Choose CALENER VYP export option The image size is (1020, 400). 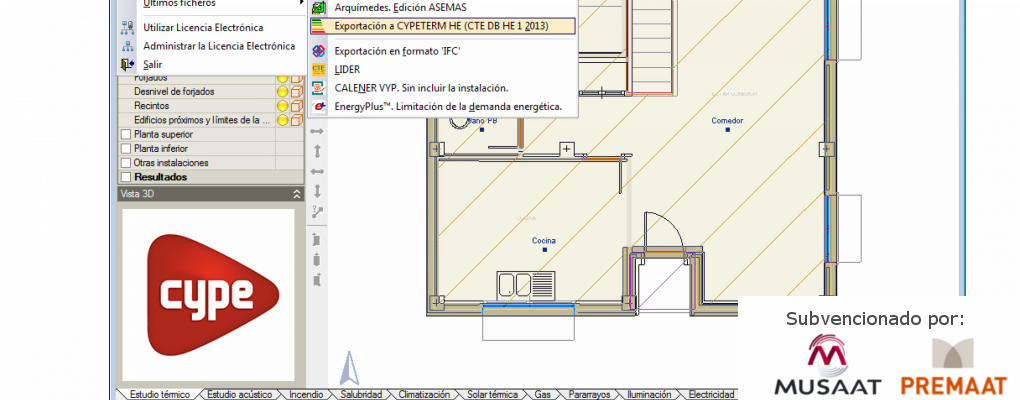pos(421,88)
